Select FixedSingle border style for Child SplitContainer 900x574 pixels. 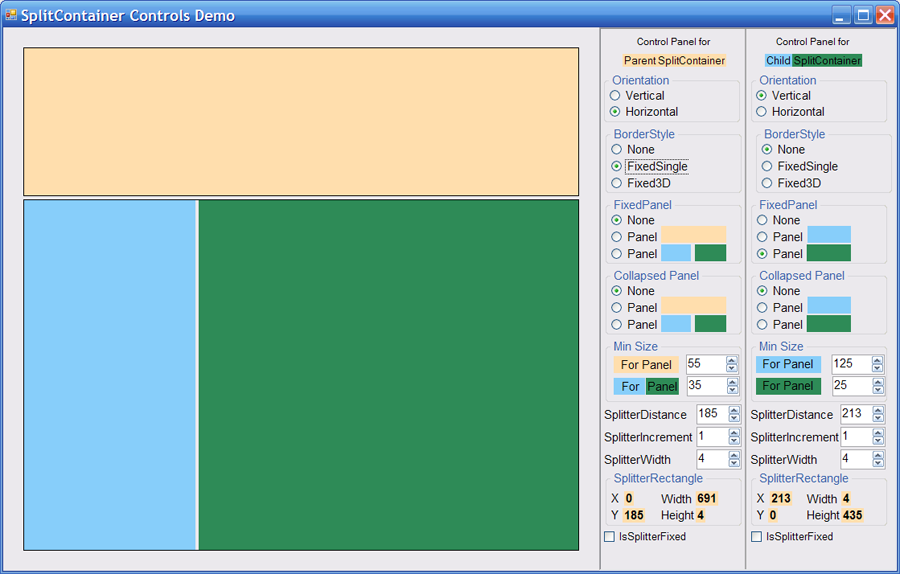767,167
